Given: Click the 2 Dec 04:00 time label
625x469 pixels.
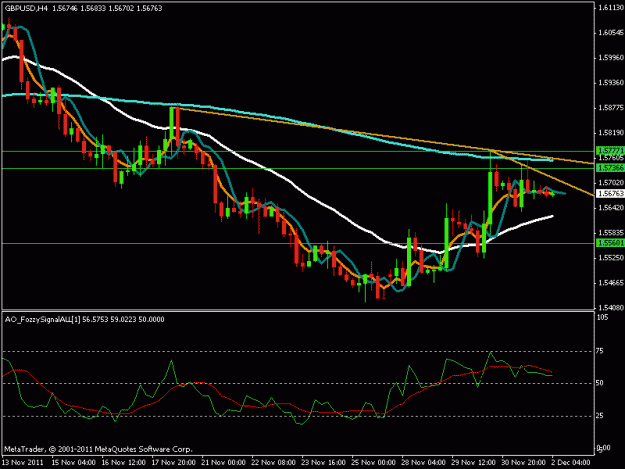Looking at the screenshot, I should tap(571, 463).
